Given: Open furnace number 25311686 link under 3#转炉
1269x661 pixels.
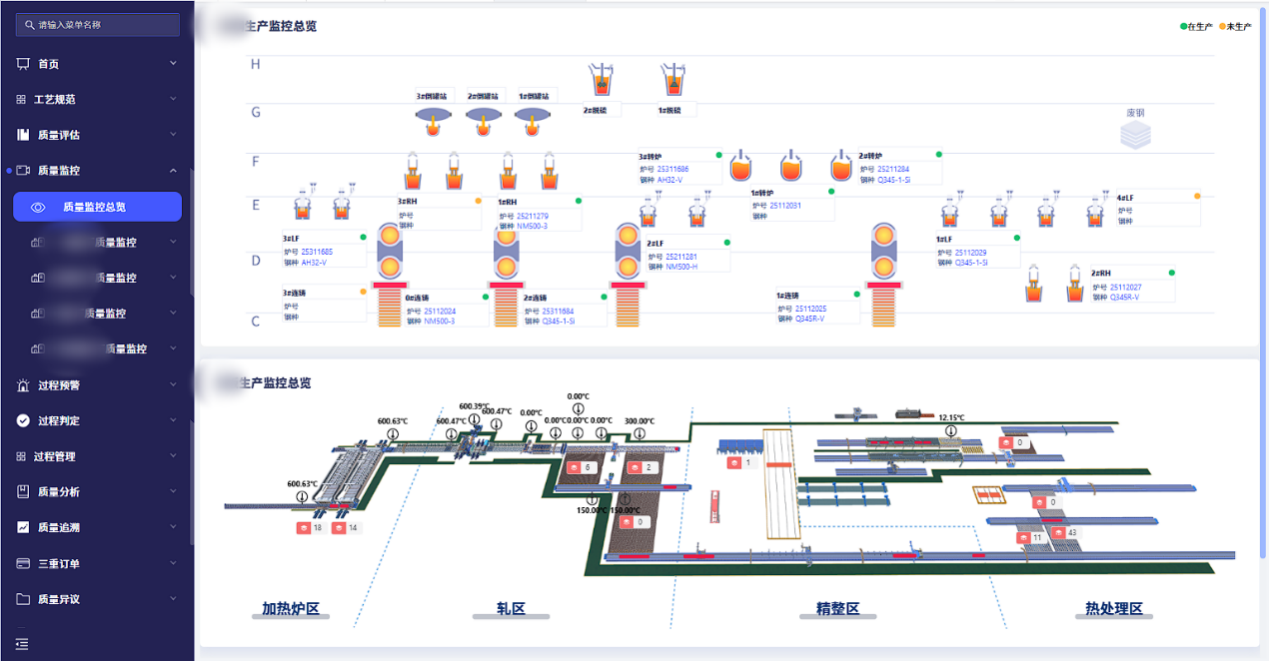Looking at the screenshot, I should [672, 170].
